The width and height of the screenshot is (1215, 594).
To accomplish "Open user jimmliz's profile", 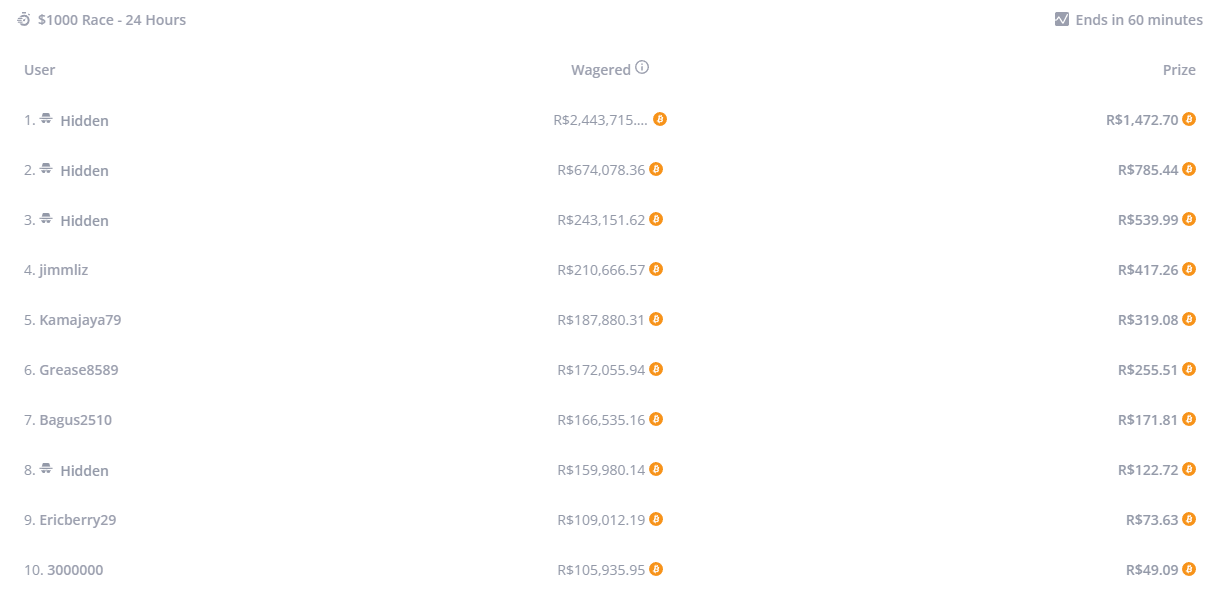I will pyautogui.click(x=64, y=270).
